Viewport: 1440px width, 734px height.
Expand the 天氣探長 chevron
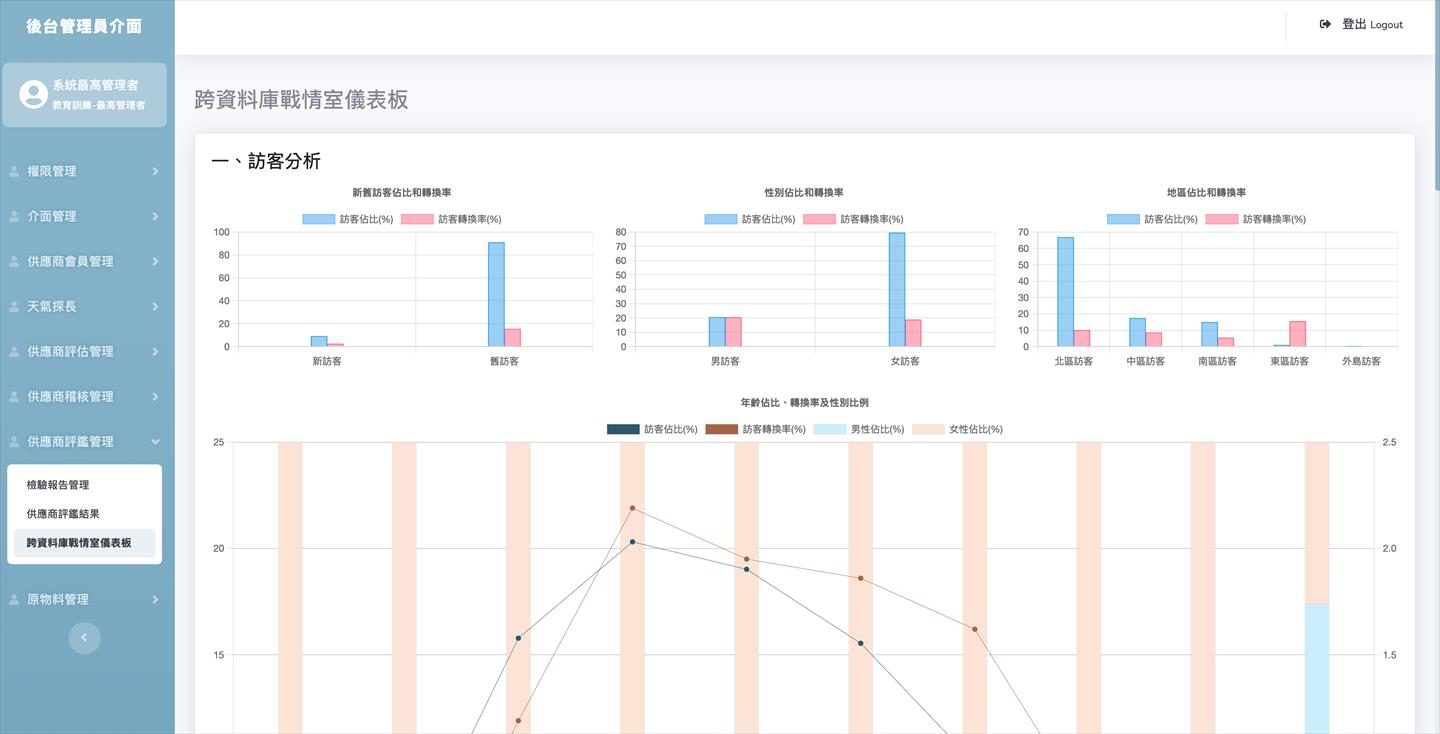(x=155, y=306)
